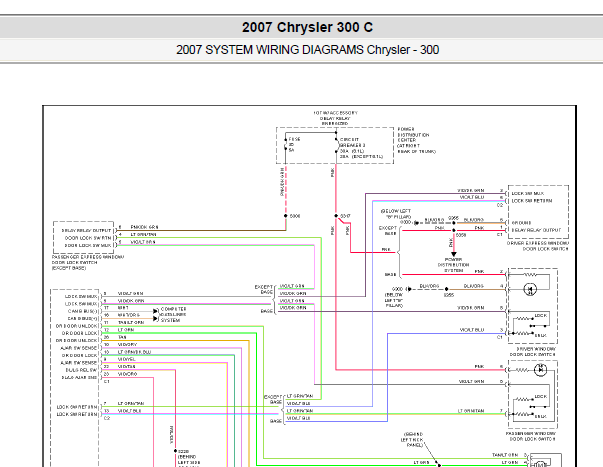The height and width of the screenshot is (467, 603).
Task: Click the "2007 Chrysler 300 C" heading
Action: click(307, 27)
